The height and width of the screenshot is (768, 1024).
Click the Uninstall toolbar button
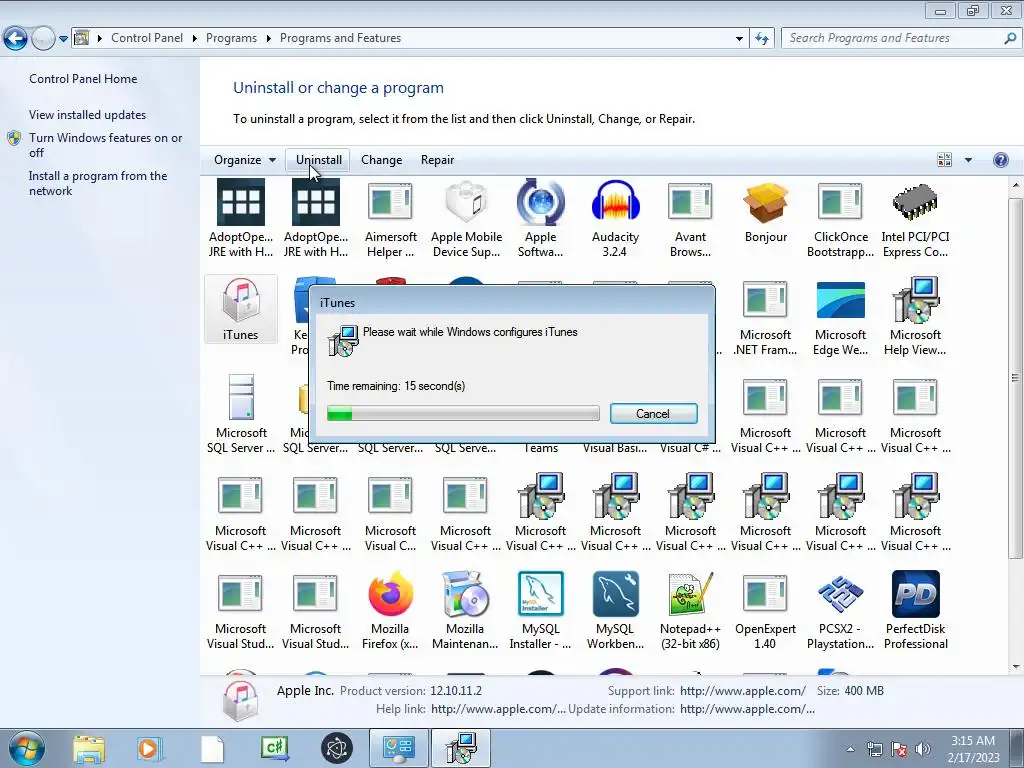coord(318,160)
